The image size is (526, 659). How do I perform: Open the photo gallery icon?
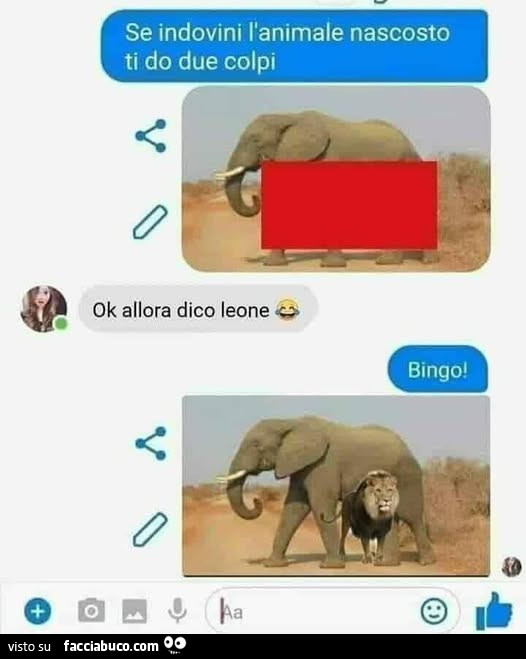[134, 611]
